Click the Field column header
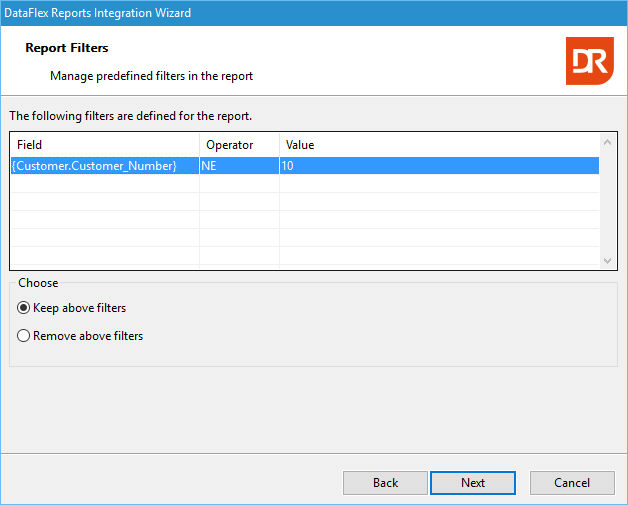Viewport: 628px width, 505px height. [x=105, y=145]
